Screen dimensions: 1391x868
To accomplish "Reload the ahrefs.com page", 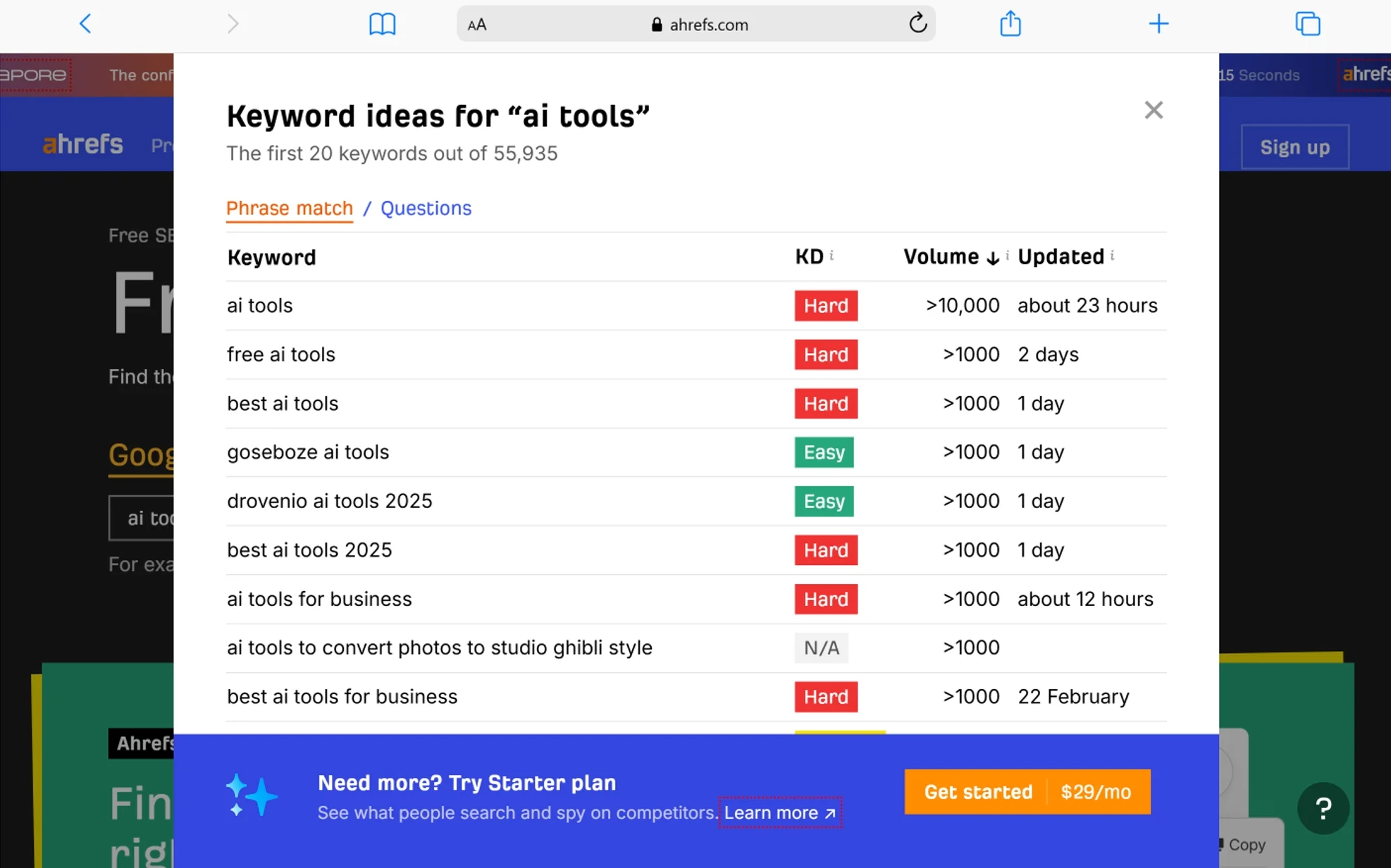I will tap(917, 23).
